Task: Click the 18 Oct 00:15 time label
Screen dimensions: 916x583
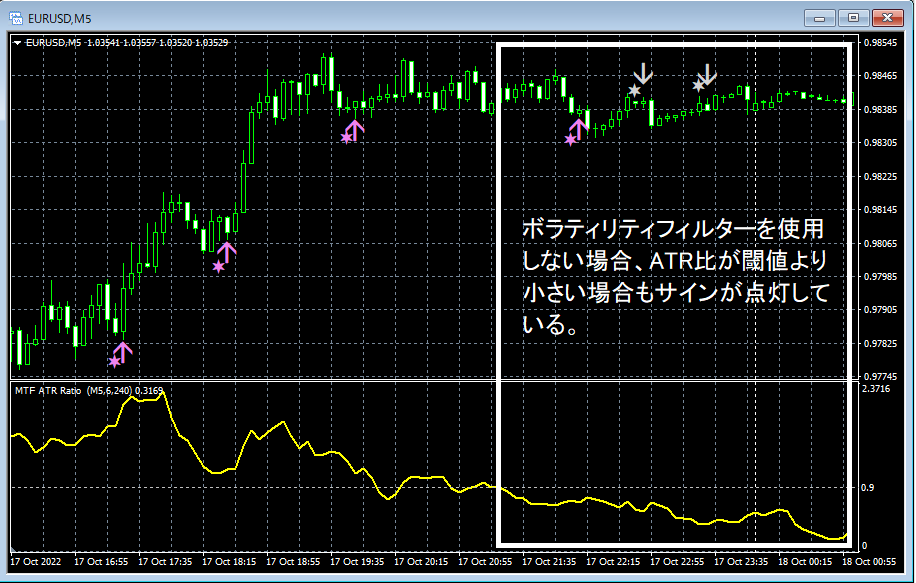Action: pyautogui.click(x=805, y=562)
